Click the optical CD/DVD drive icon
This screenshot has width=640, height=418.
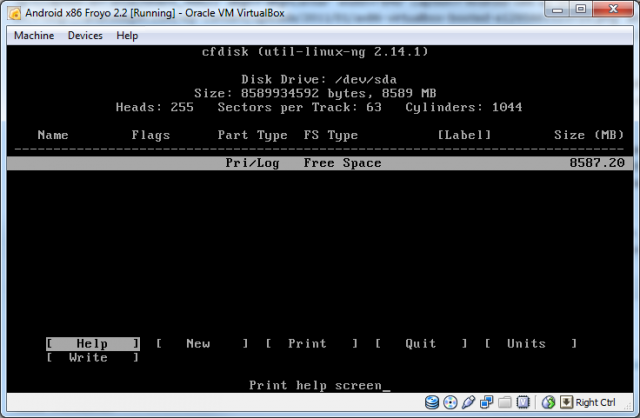(x=450, y=402)
